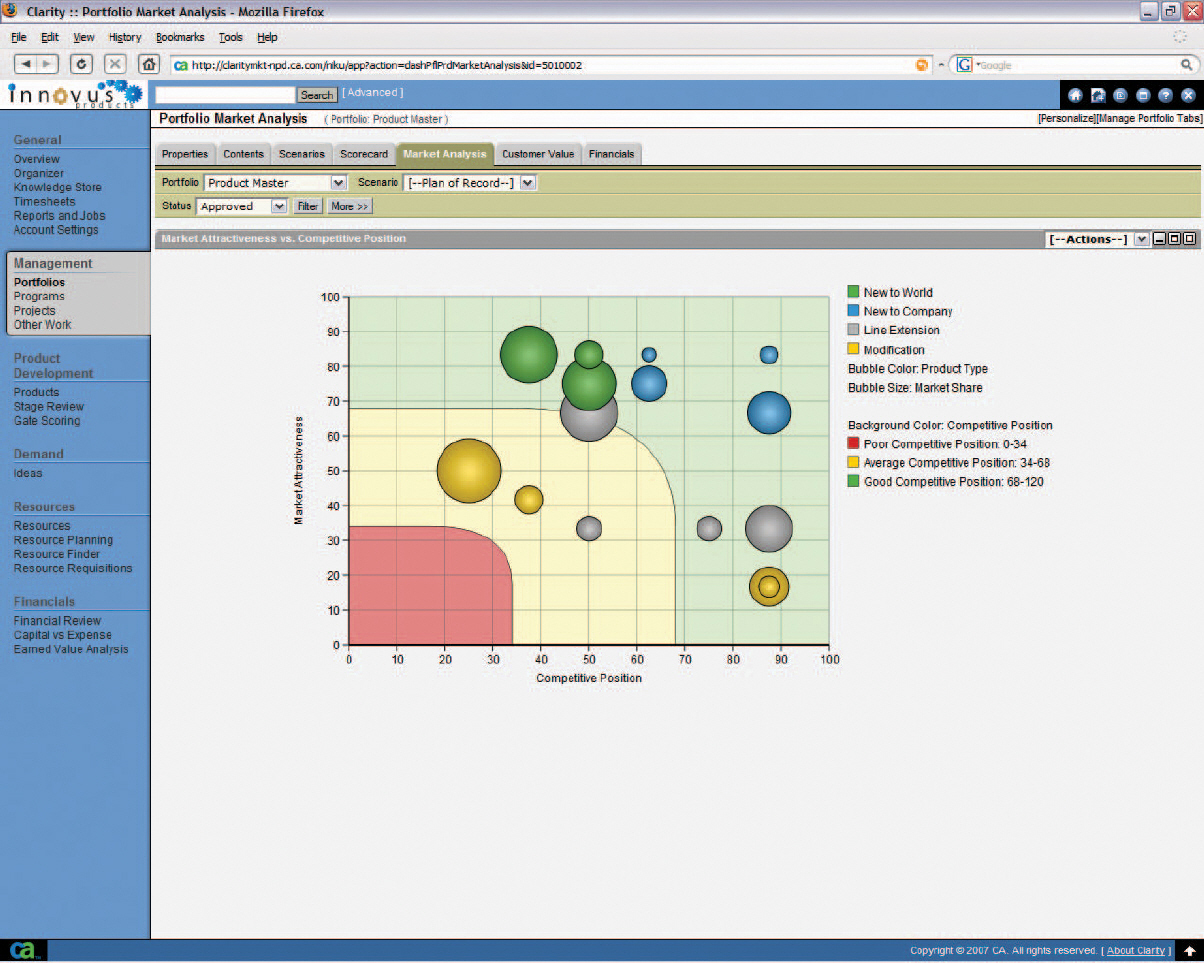This screenshot has height=963, width=1204.
Task: Switch to the Scorecard tab
Action: 364,154
